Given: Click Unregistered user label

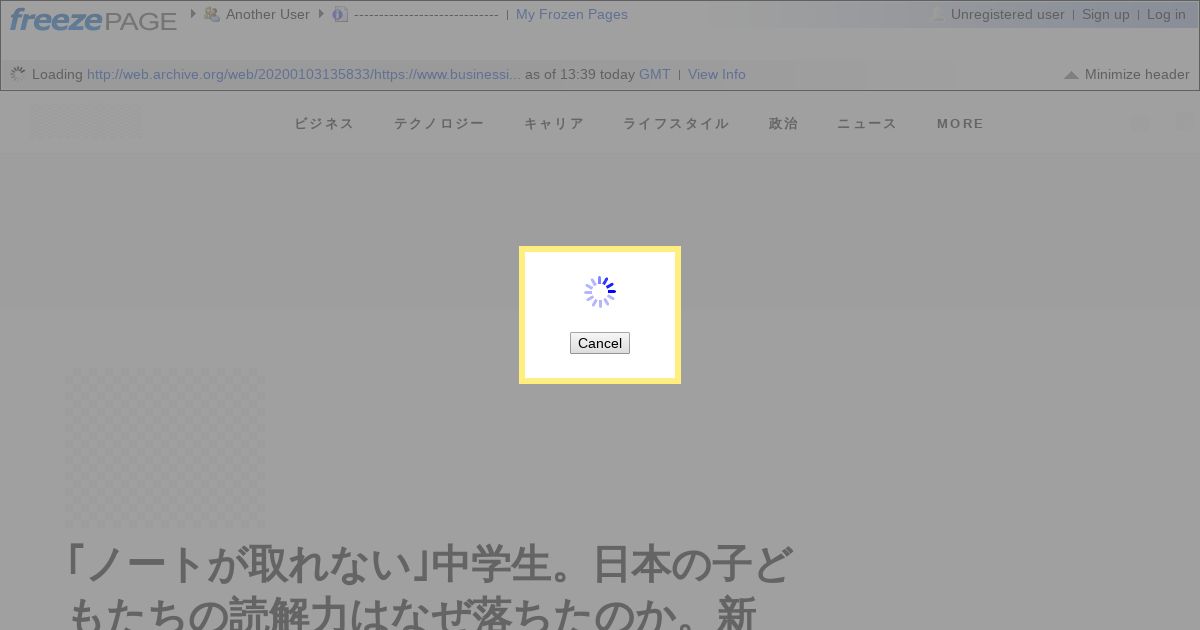Looking at the screenshot, I should pos(1008,14).
